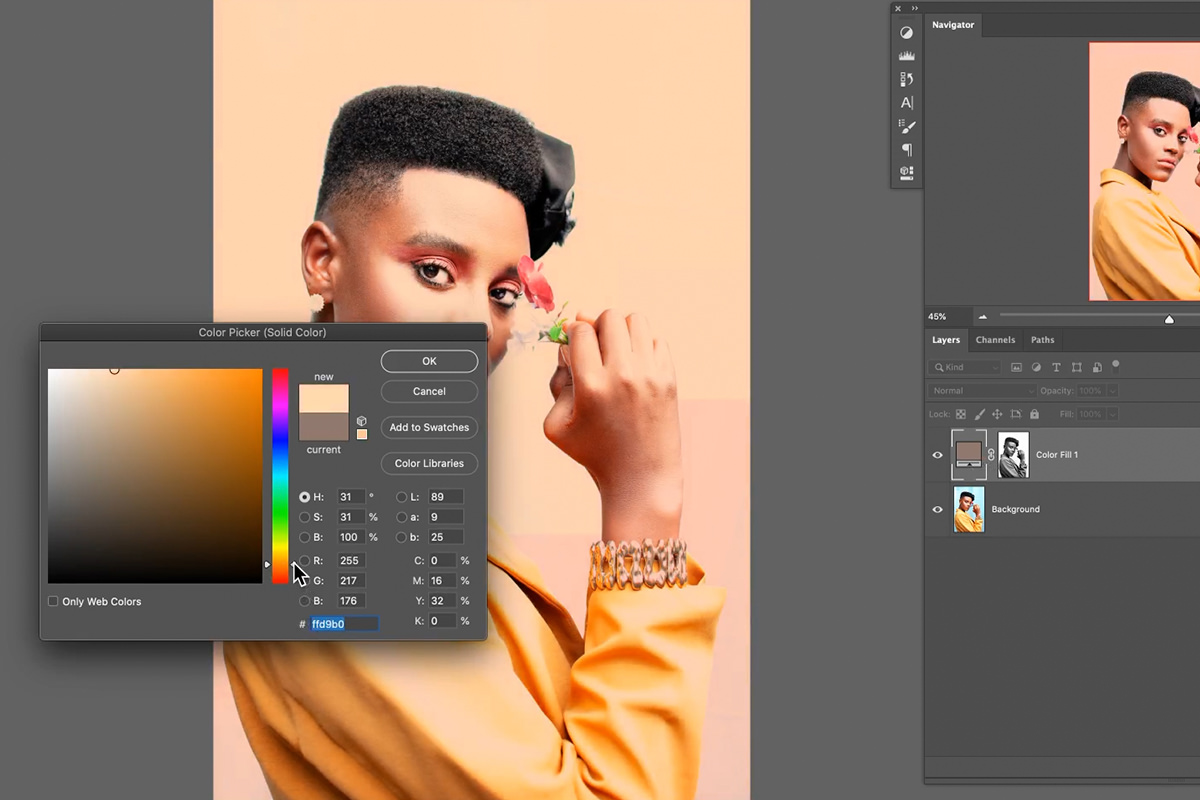Switch to the Channels tab
The image size is (1200, 800).
pyautogui.click(x=996, y=340)
